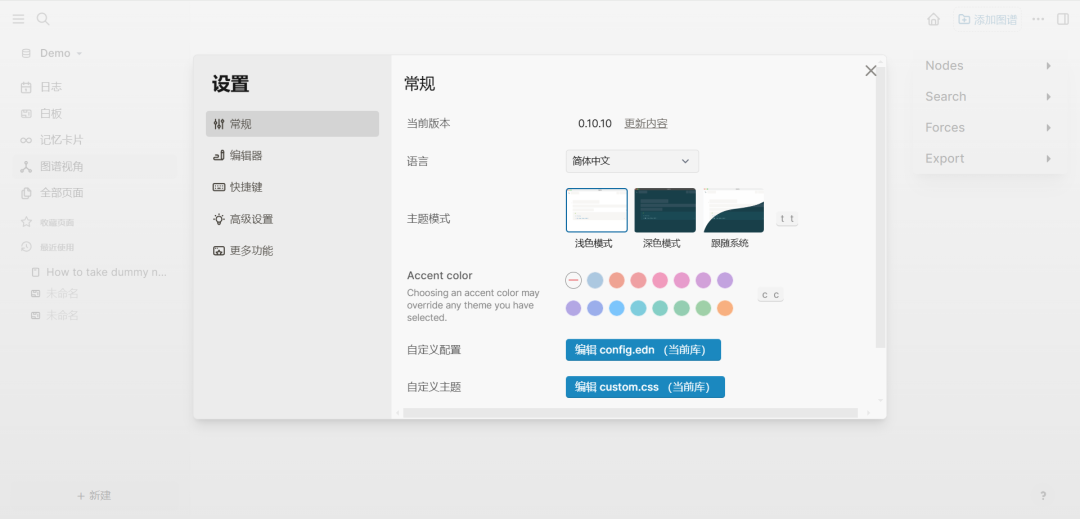Click the 'c c' accent shortcut badge
Viewport: 1080px width, 519px height.
[771, 295]
